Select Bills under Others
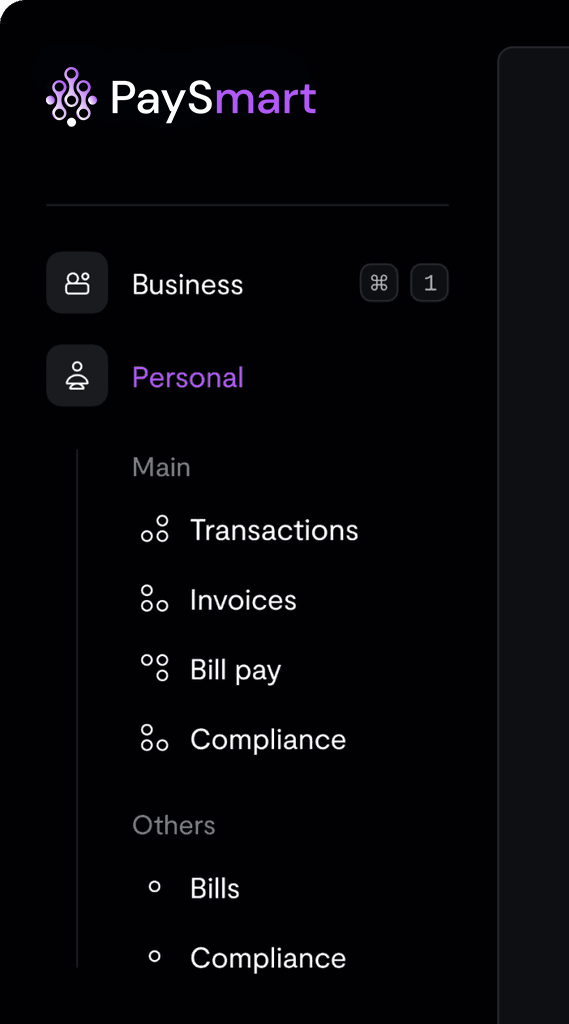Screen dimensions: 569x1024 pos(214,888)
